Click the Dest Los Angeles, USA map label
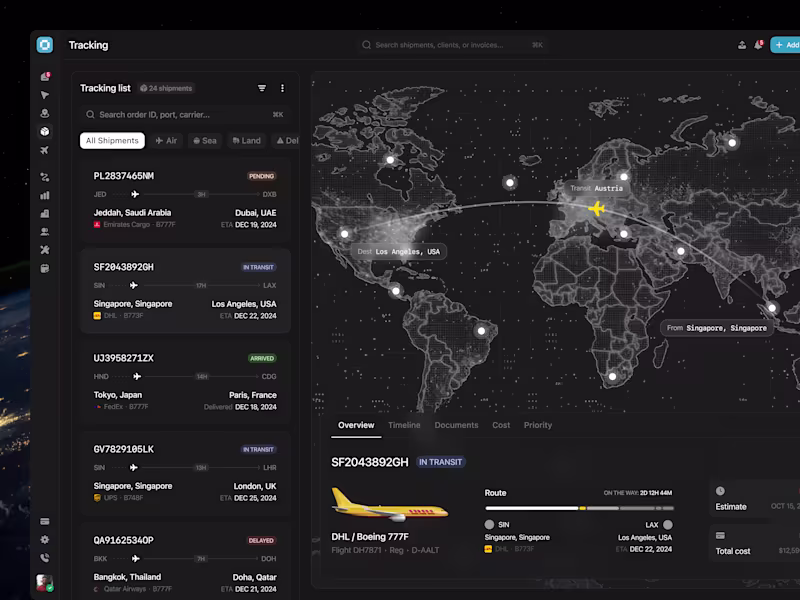 pos(398,252)
